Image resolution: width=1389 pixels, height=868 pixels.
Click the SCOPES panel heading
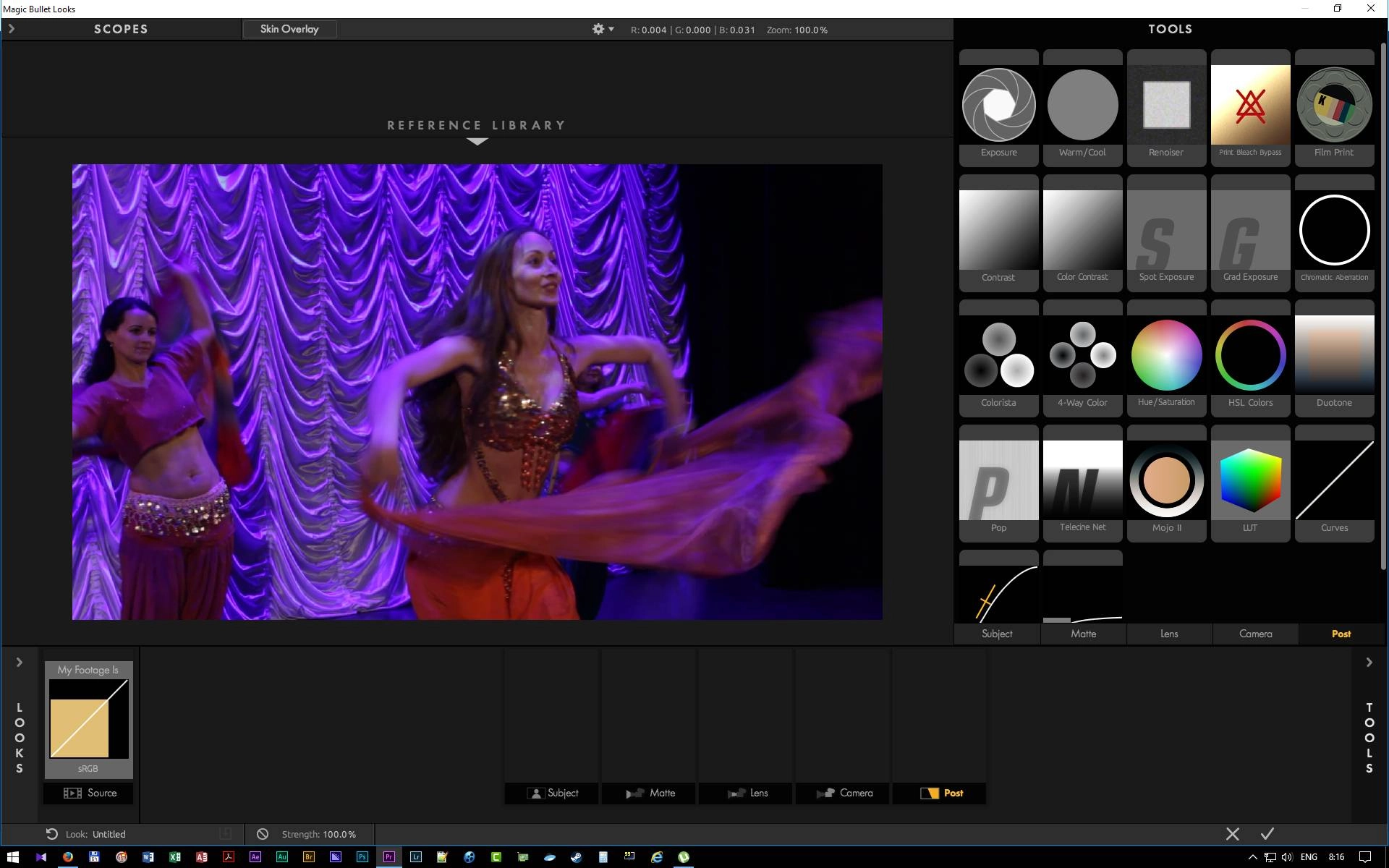121,29
